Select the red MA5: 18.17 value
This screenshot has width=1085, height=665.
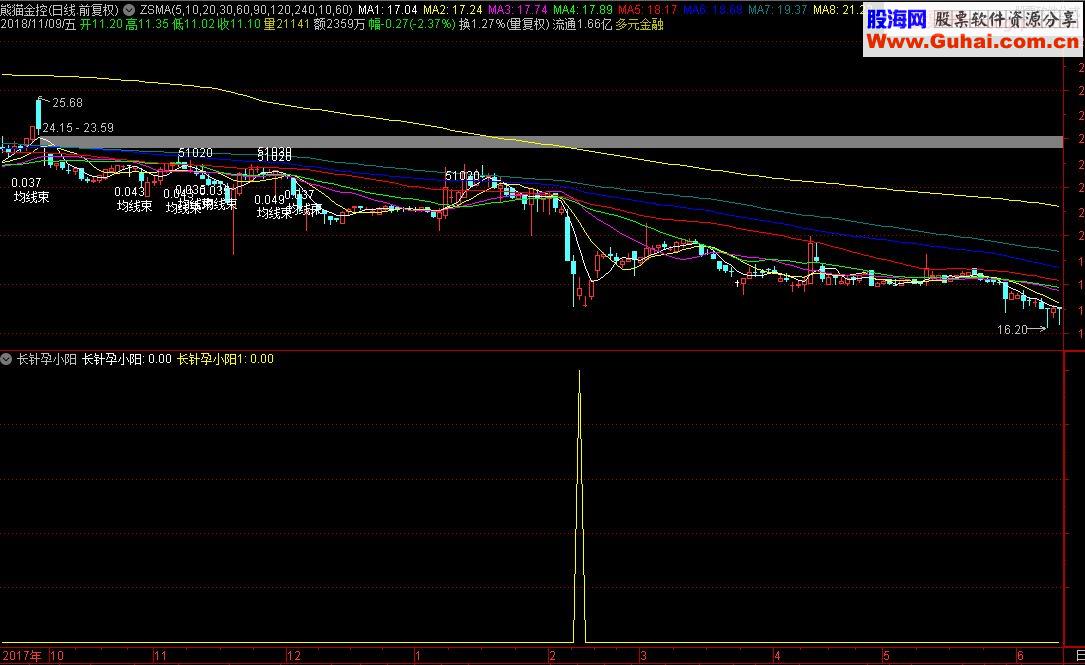click(648, 10)
